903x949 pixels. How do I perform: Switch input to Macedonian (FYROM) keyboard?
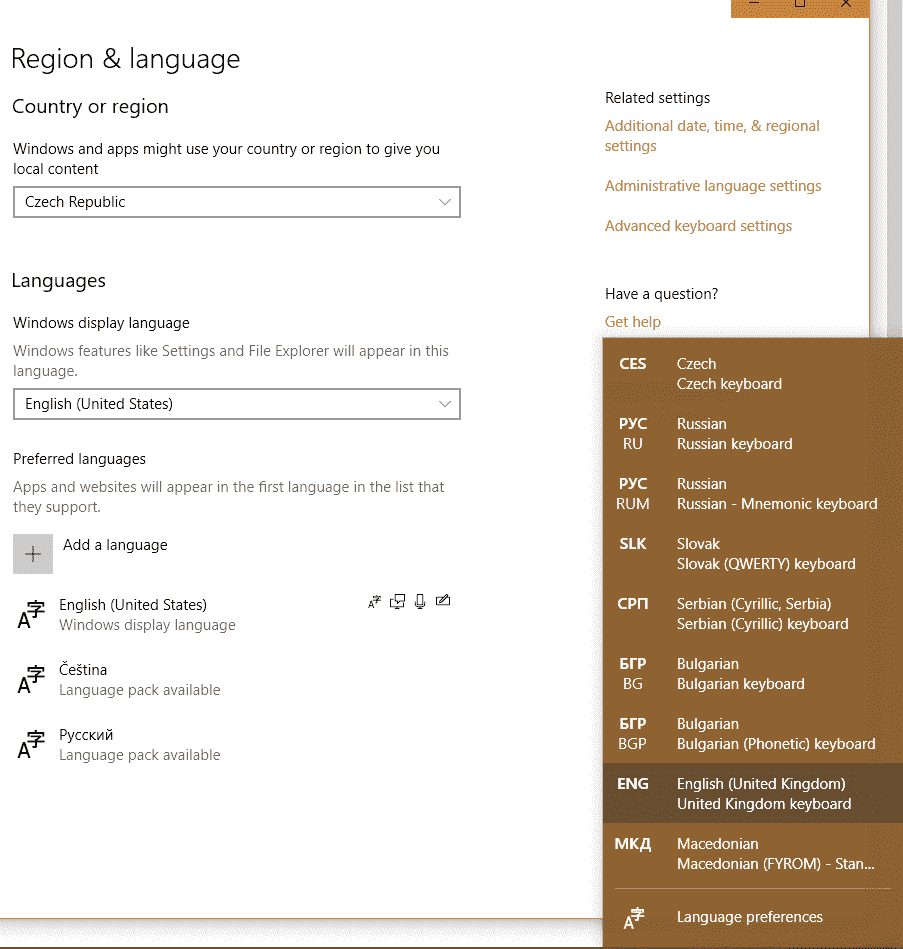(x=753, y=853)
